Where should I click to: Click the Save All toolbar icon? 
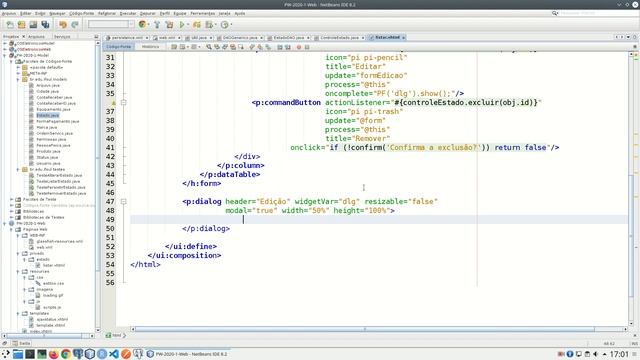click(45, 25)
